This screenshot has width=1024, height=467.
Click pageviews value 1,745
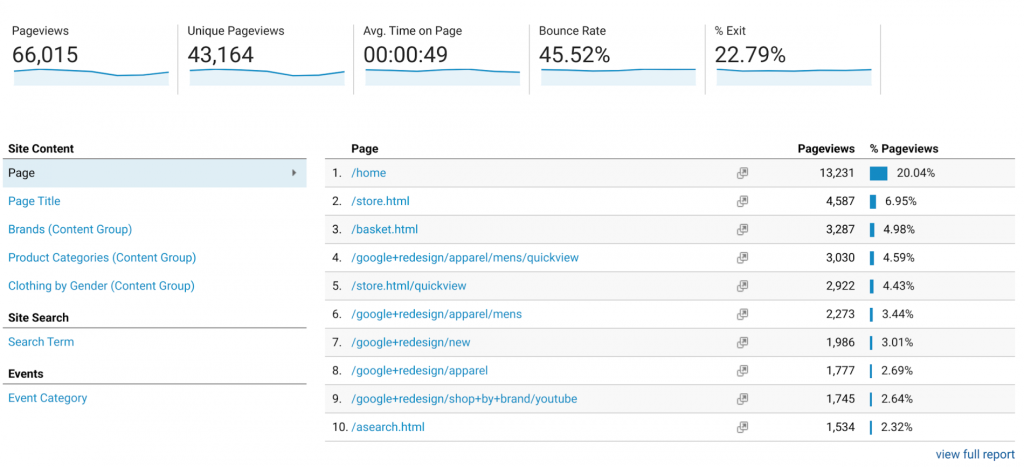(840, 398)
